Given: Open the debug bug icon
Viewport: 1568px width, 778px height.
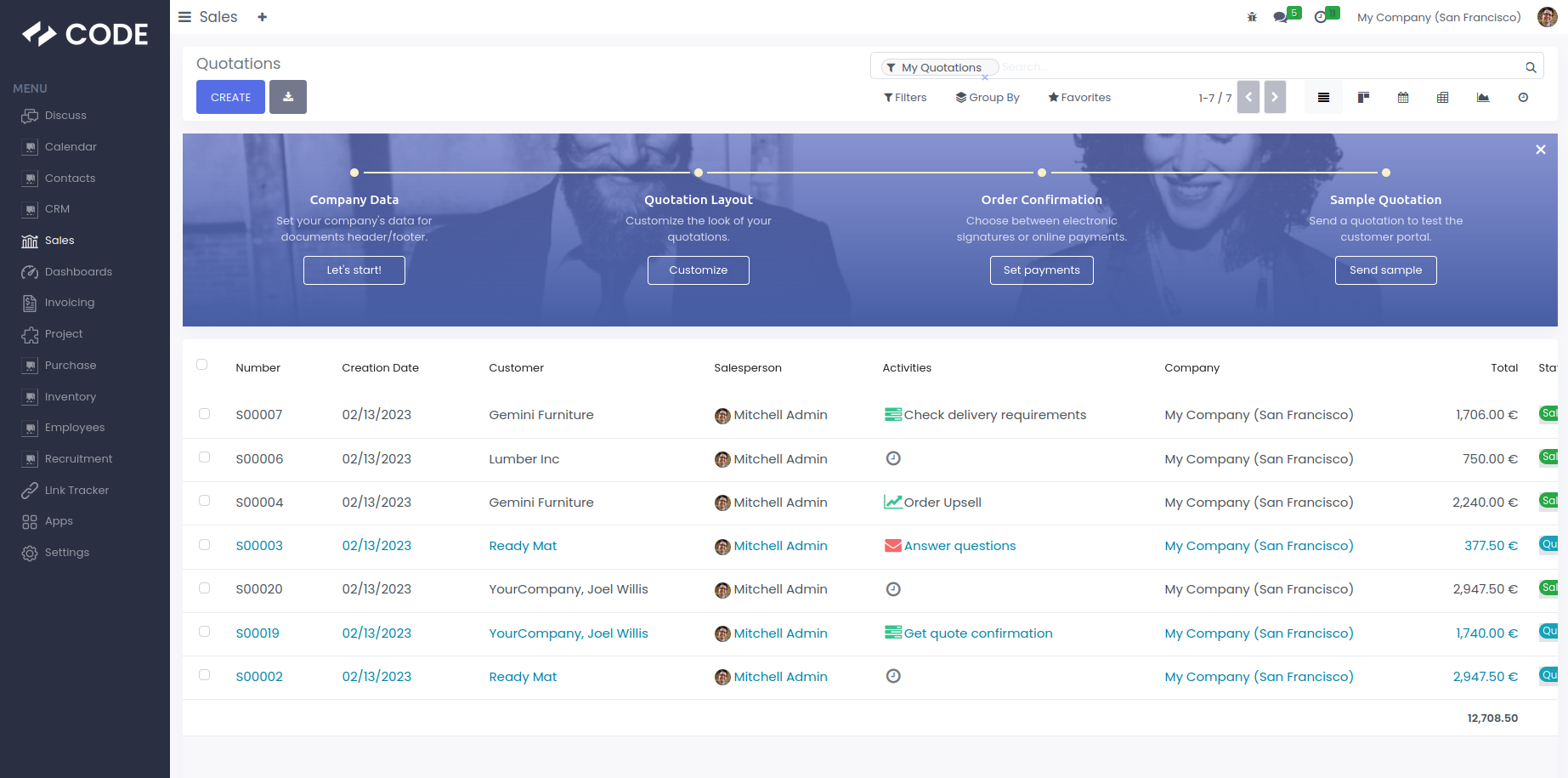Looking at the screenshot, I should point(1252,17).
